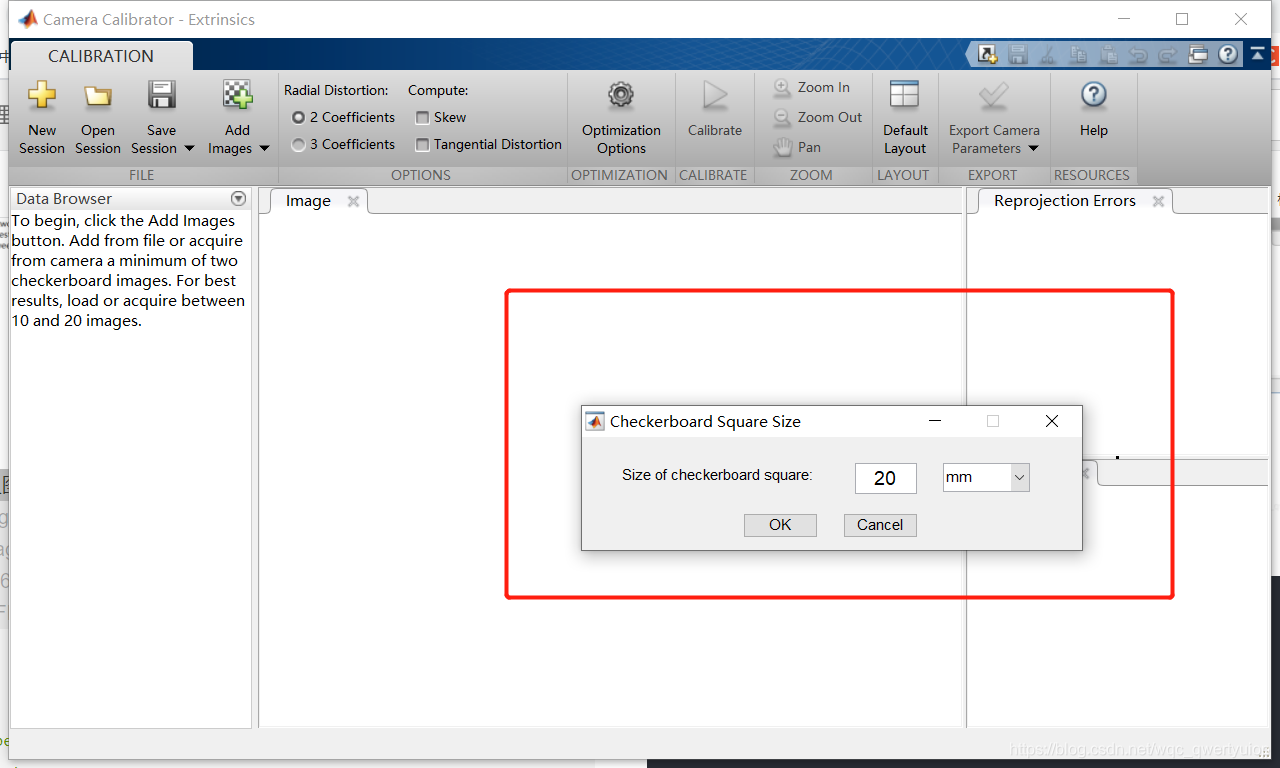Click the help question mark in quick access bar
This screenshot has height=768, width=1280.
[x=1227, y=55]
